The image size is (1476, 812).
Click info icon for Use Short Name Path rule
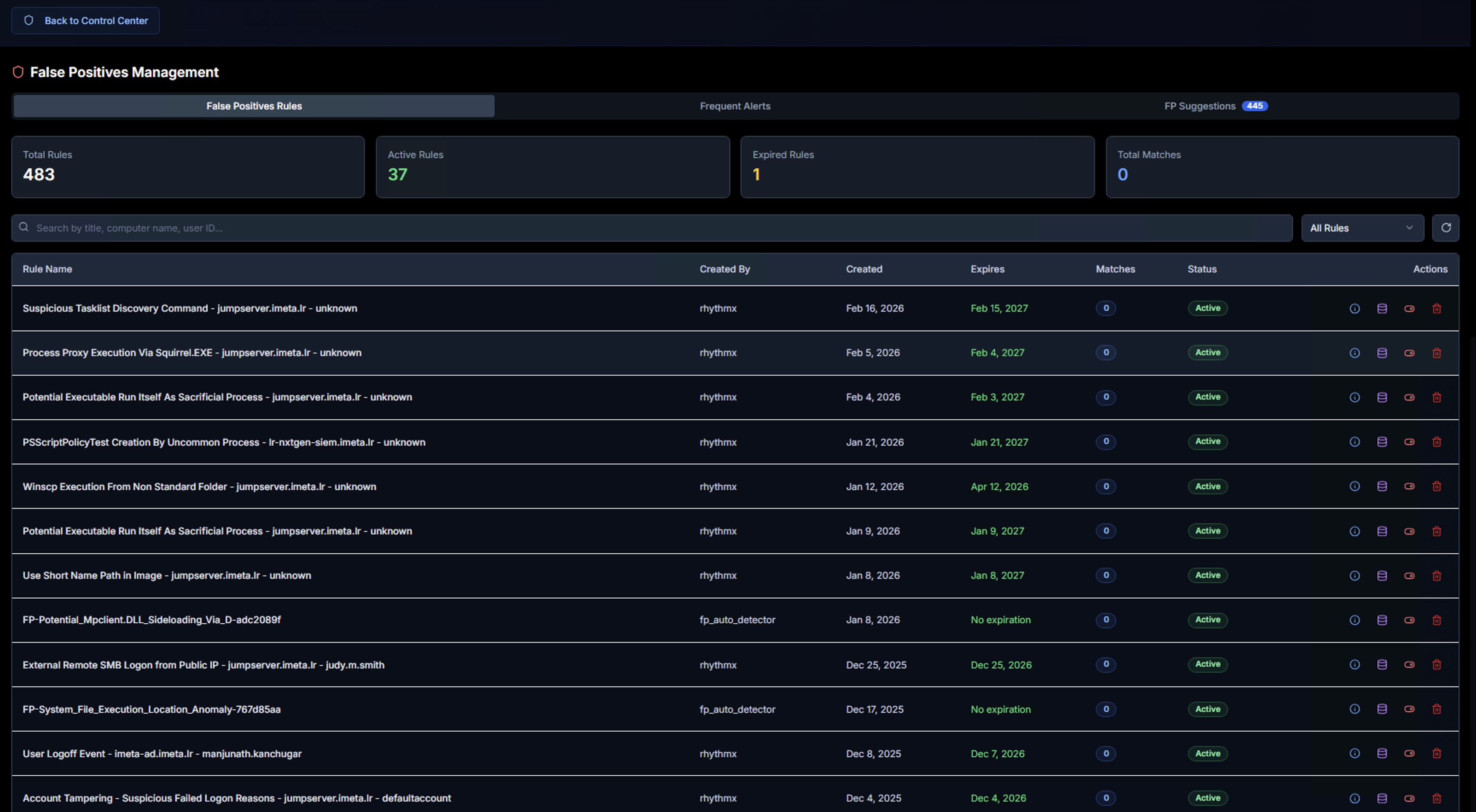(x=1355, y=575)
